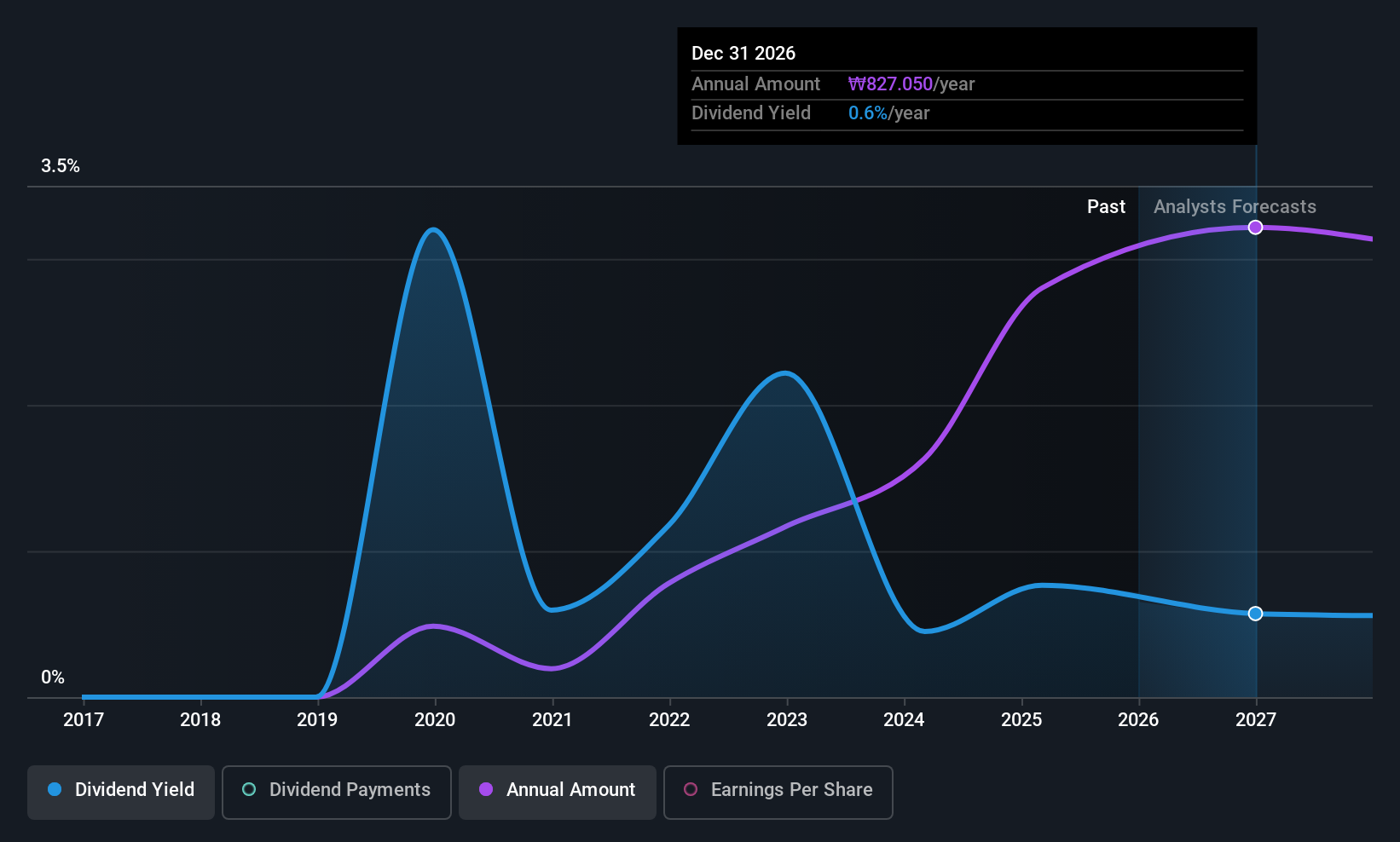The width and height of the screenshot is (1400, 842).
Task: Click the 2018 x-axis year label
Action: point(200,720)
